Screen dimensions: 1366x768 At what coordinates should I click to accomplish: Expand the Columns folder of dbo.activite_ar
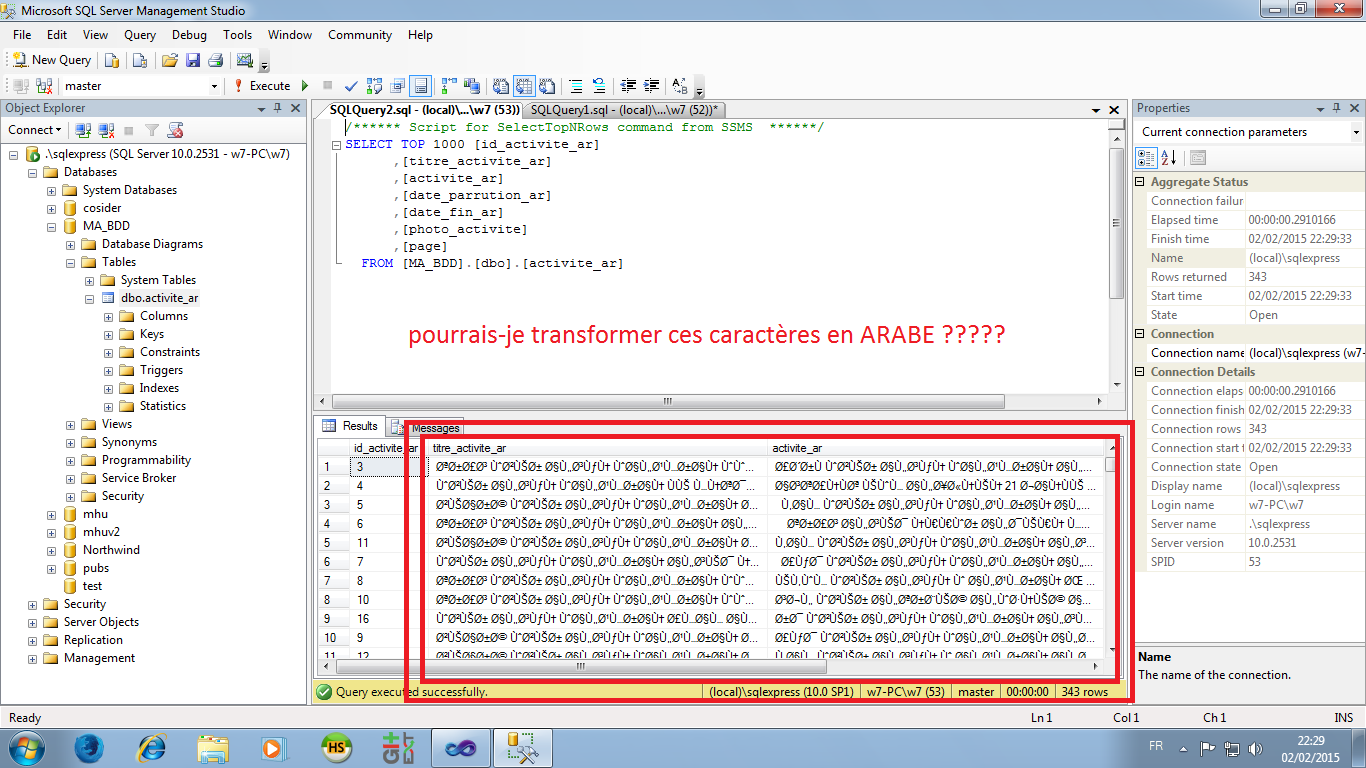coord(108,316)
